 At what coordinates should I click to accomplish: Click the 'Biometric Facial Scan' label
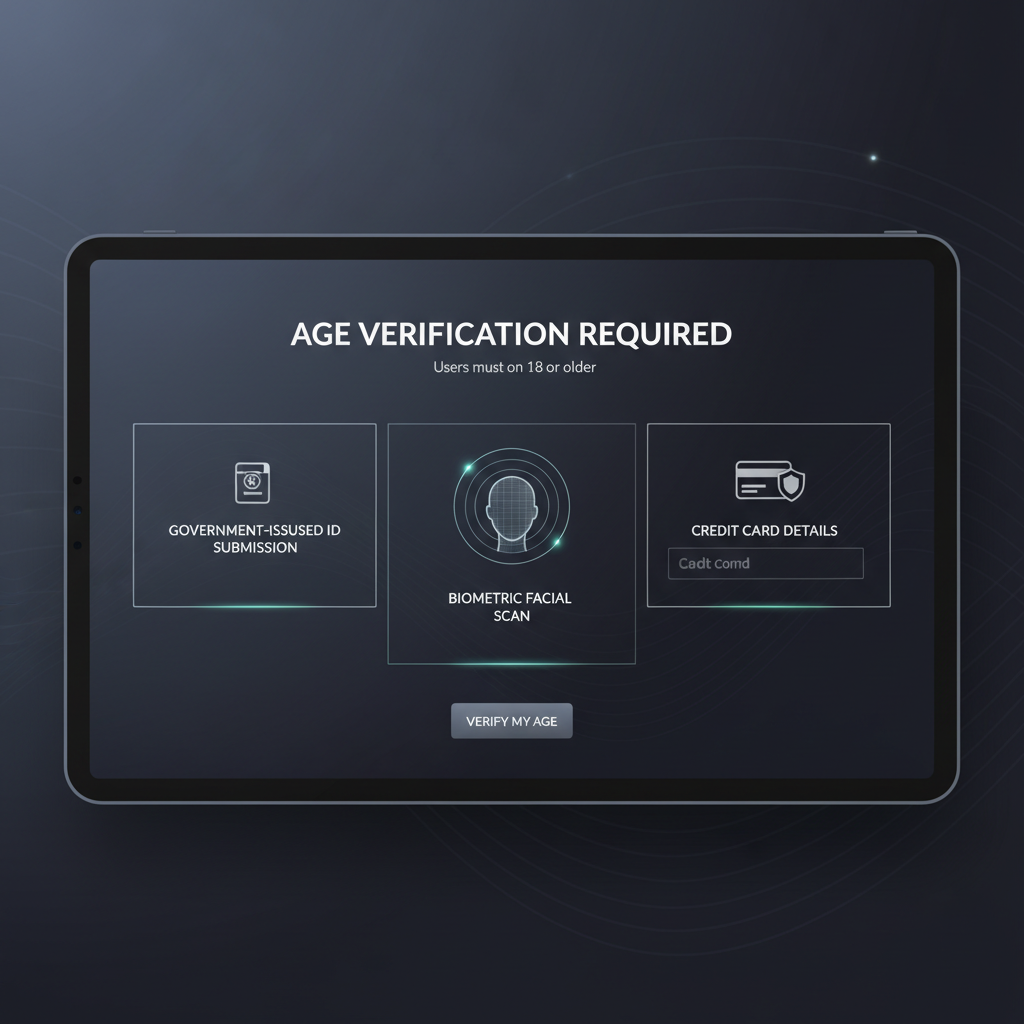tap(510, 607)
